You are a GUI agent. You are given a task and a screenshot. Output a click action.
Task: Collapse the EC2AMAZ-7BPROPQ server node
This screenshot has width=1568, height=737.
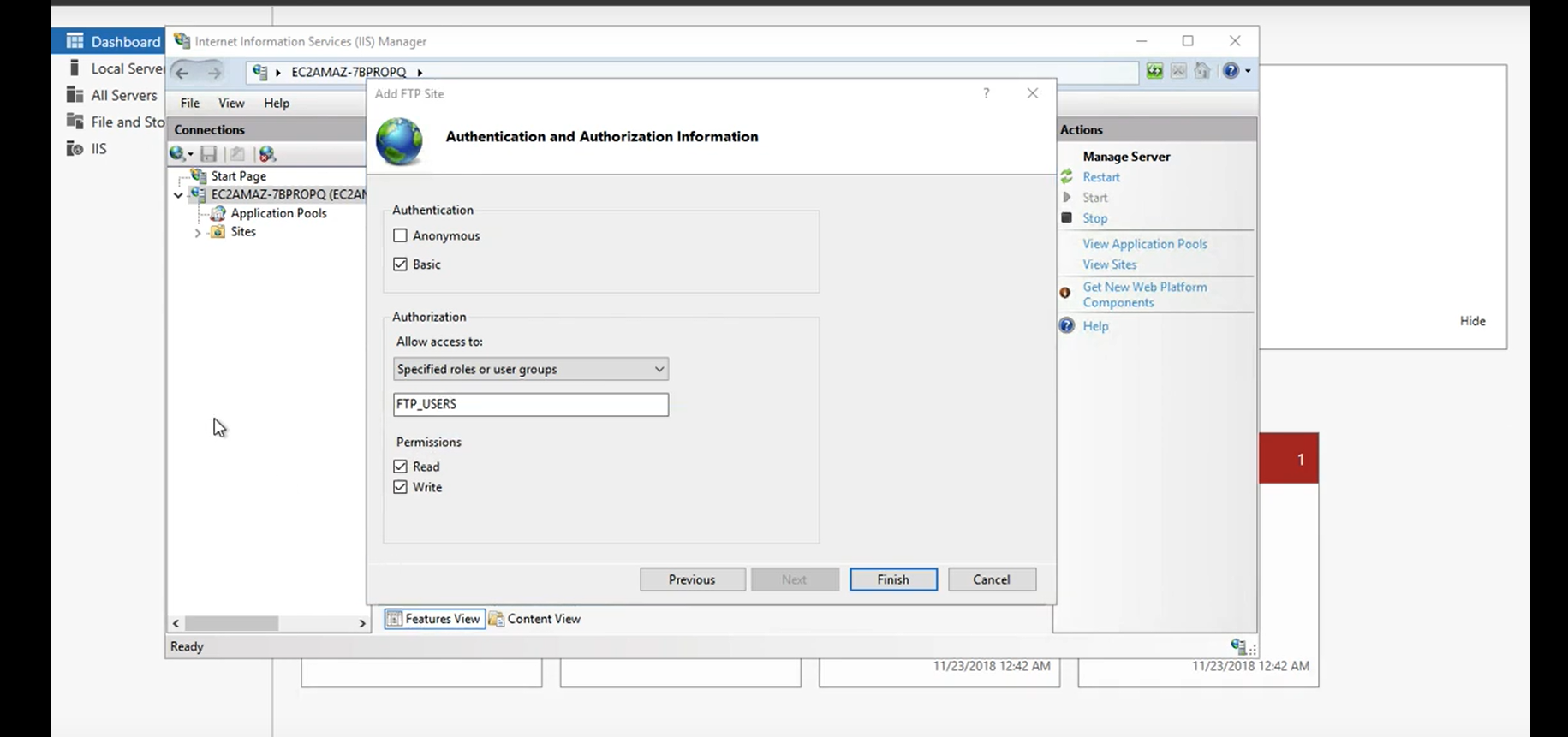[178, 195]
